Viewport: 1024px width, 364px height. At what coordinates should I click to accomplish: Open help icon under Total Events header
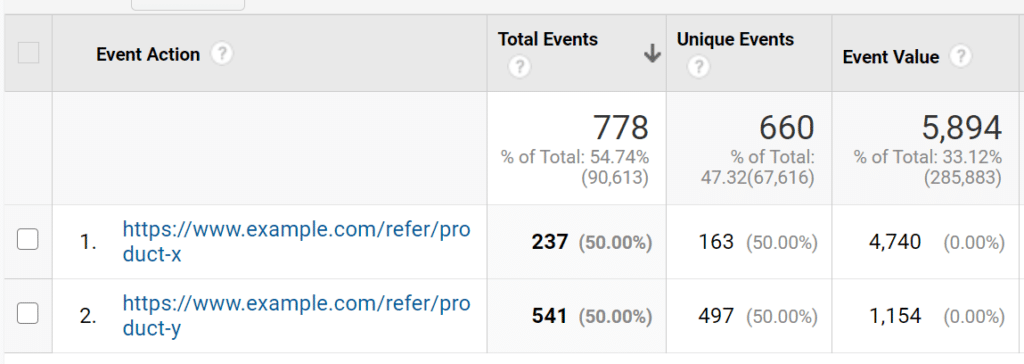tap(519, 67)
